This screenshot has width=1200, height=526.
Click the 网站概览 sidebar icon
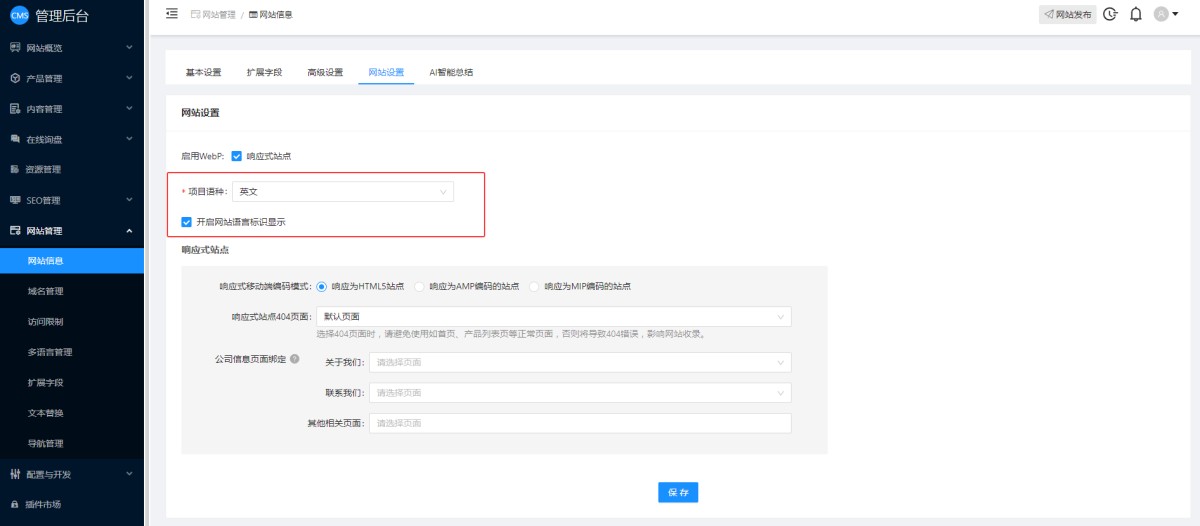[15, 48]
